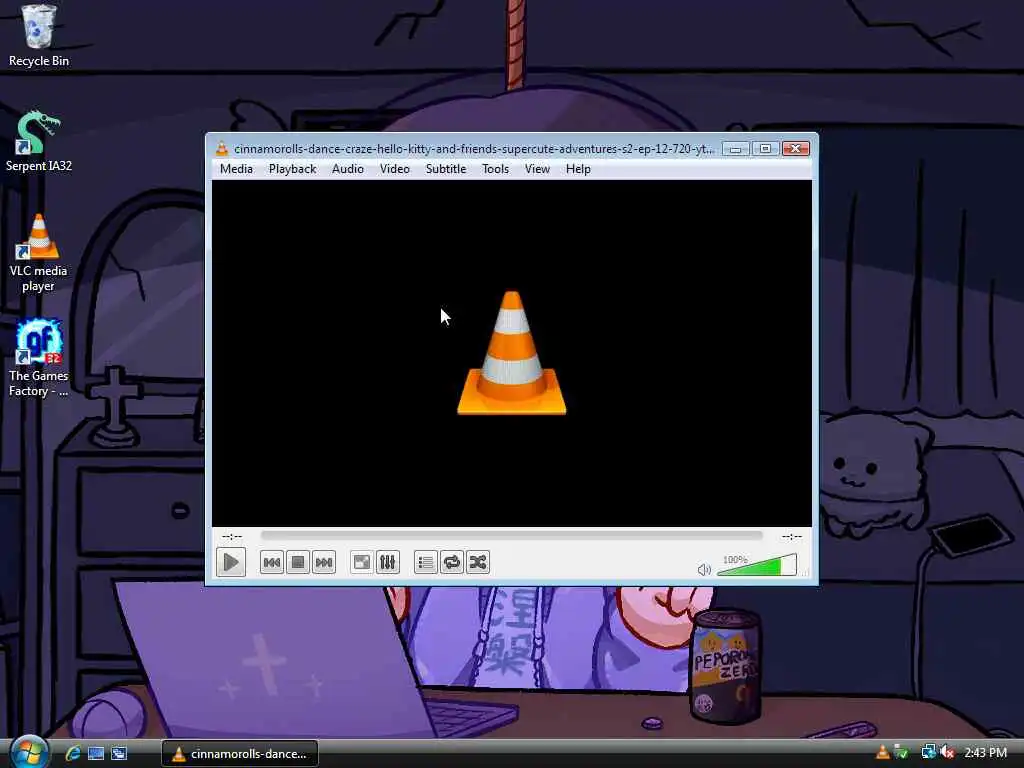The height and width of the screenshot is (768, 1024).
Task: Click the VLC video display area
Action: (x=511, y=353)
